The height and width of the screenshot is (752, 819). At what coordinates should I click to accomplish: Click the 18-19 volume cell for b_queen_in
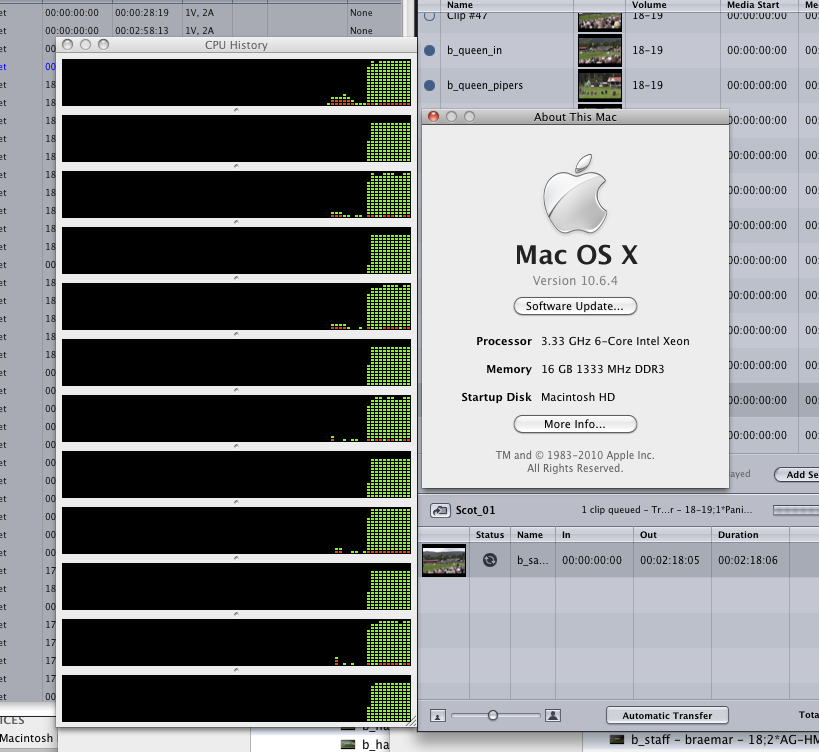(x=647, y=50)
